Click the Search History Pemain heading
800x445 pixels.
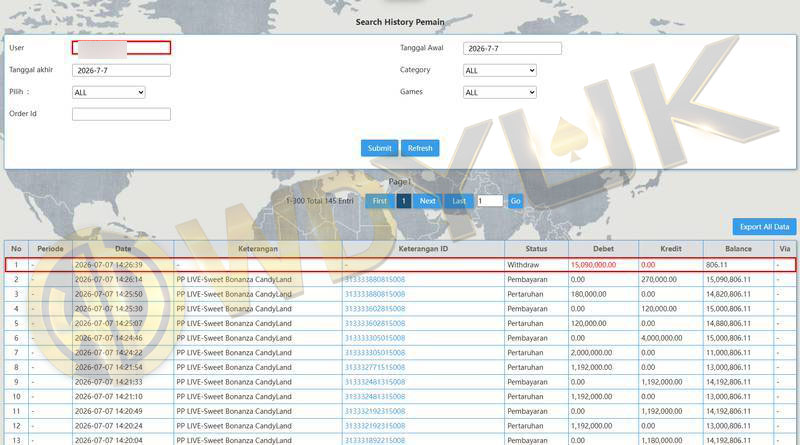coord(400,22)
